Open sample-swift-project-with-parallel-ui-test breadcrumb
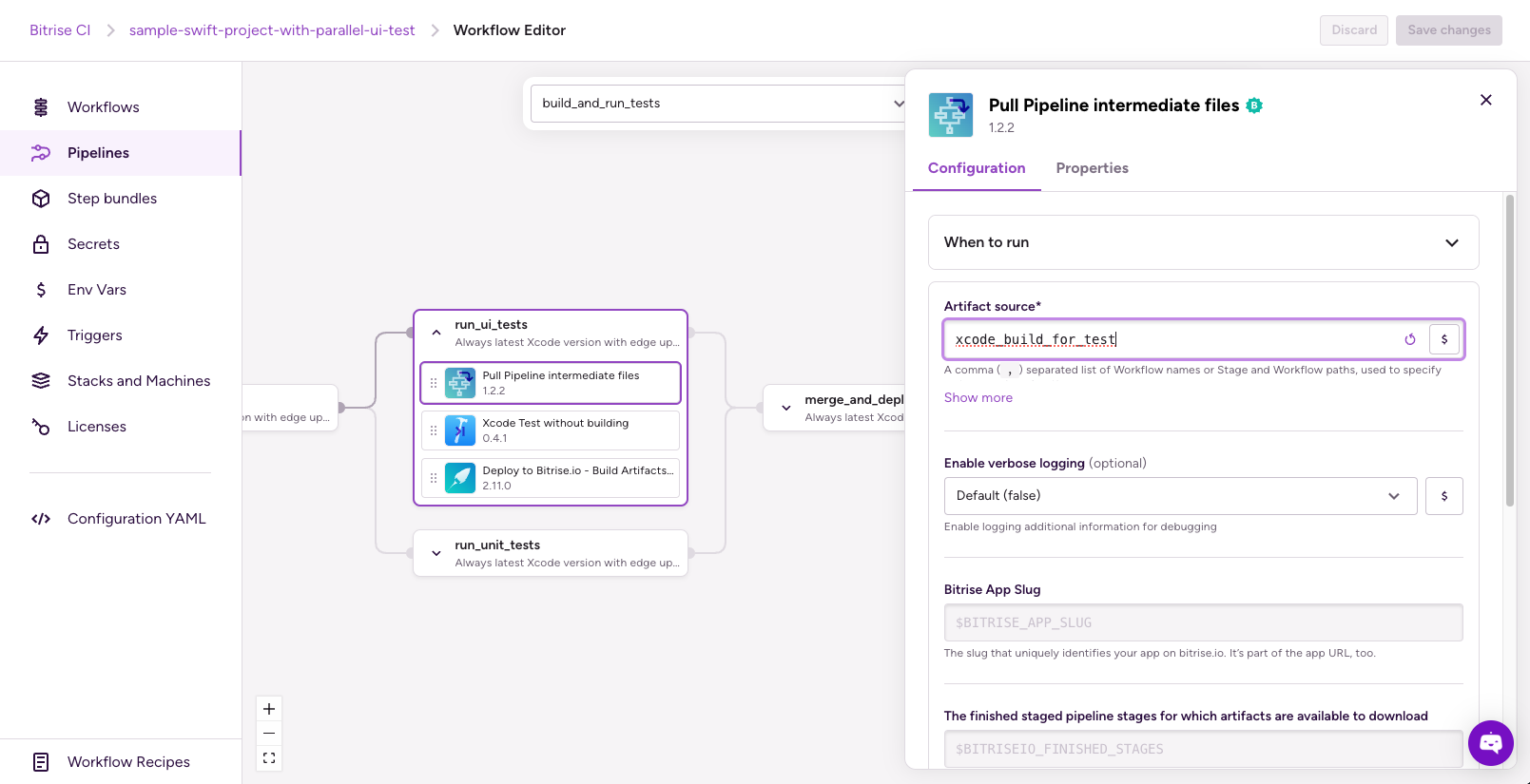Screen dimensions: 1530x784 pyautogui.click(x=272, y=30)
